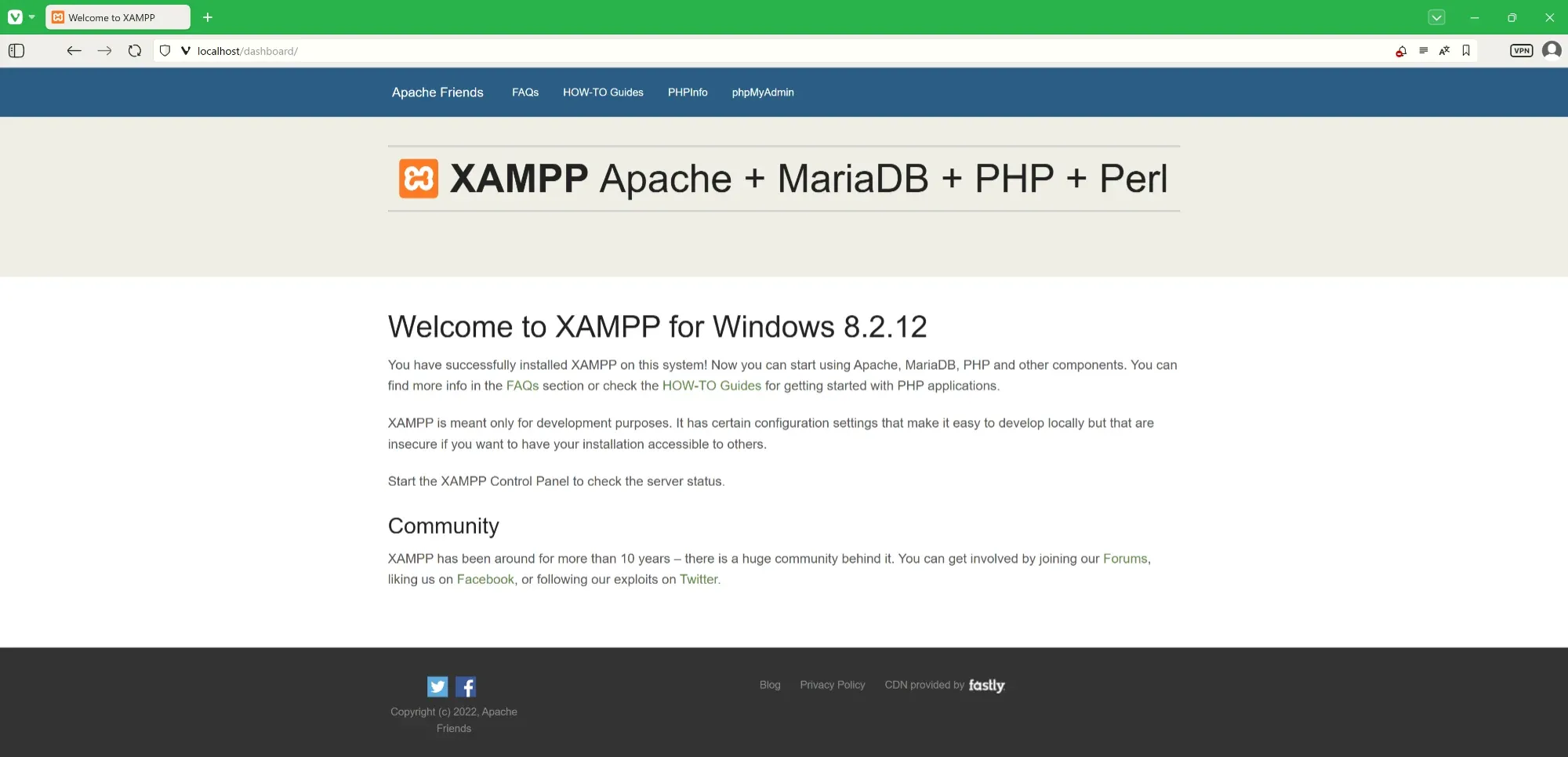Reload the current page
This screenshot has height=757, width=1568.
[135, 51]
